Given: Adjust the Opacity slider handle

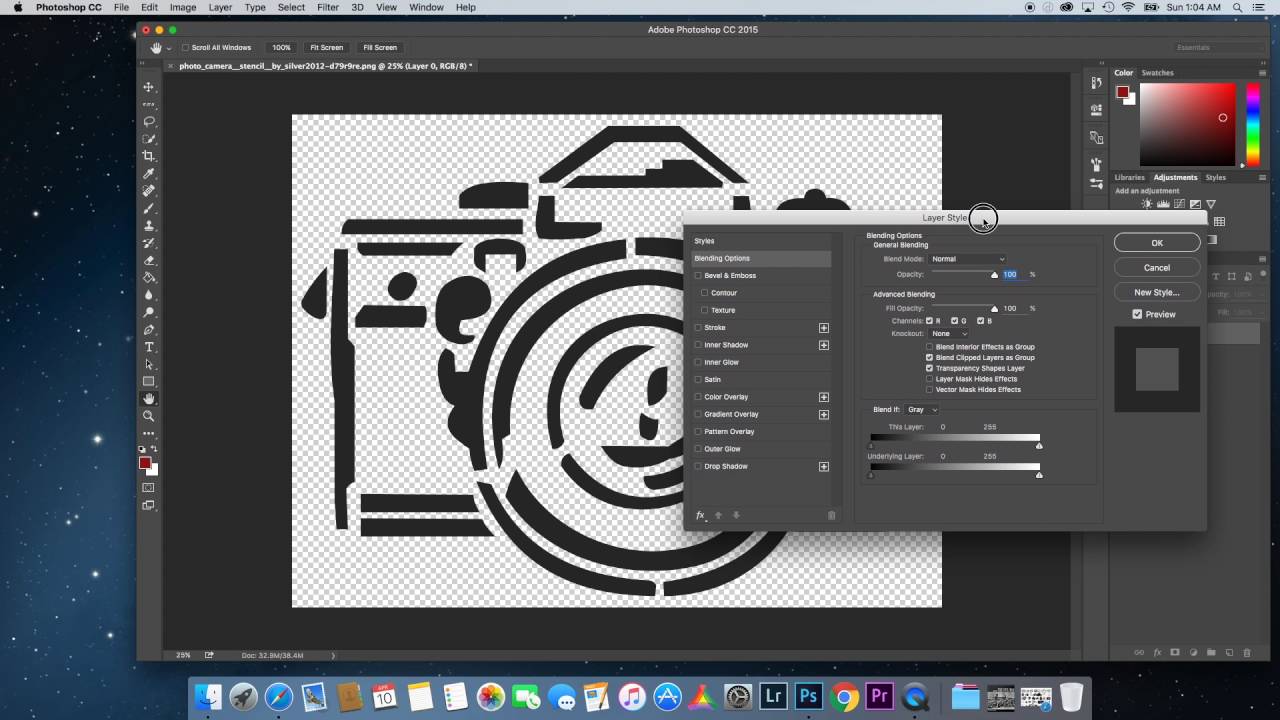Looking at the screenshot, I should click(994, 275).
